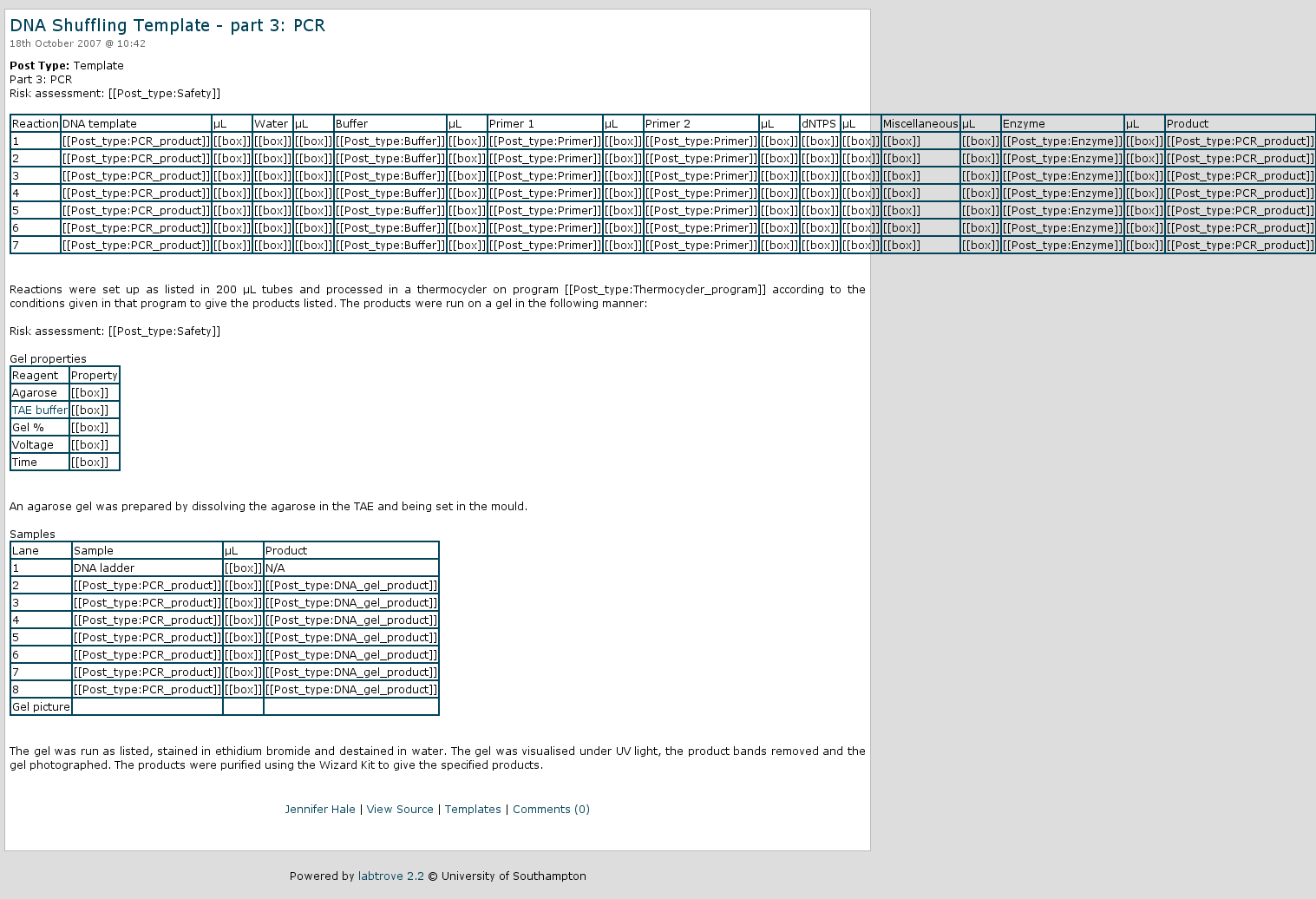Visit the labtrove 2.2 footer link
Viewport: 1316px width, 899px height.
[x=390, y=876]
